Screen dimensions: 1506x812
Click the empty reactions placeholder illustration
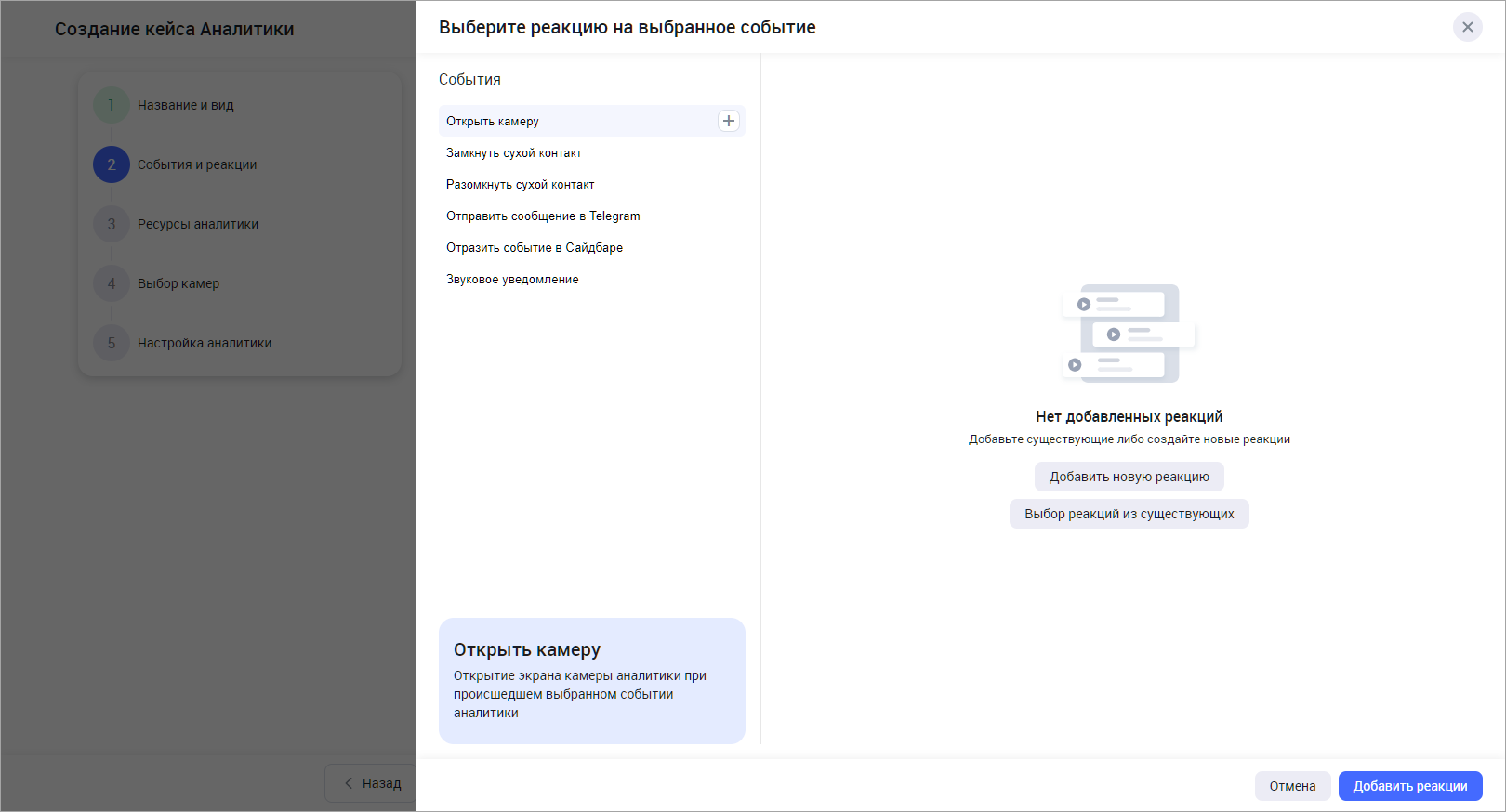1129,334
